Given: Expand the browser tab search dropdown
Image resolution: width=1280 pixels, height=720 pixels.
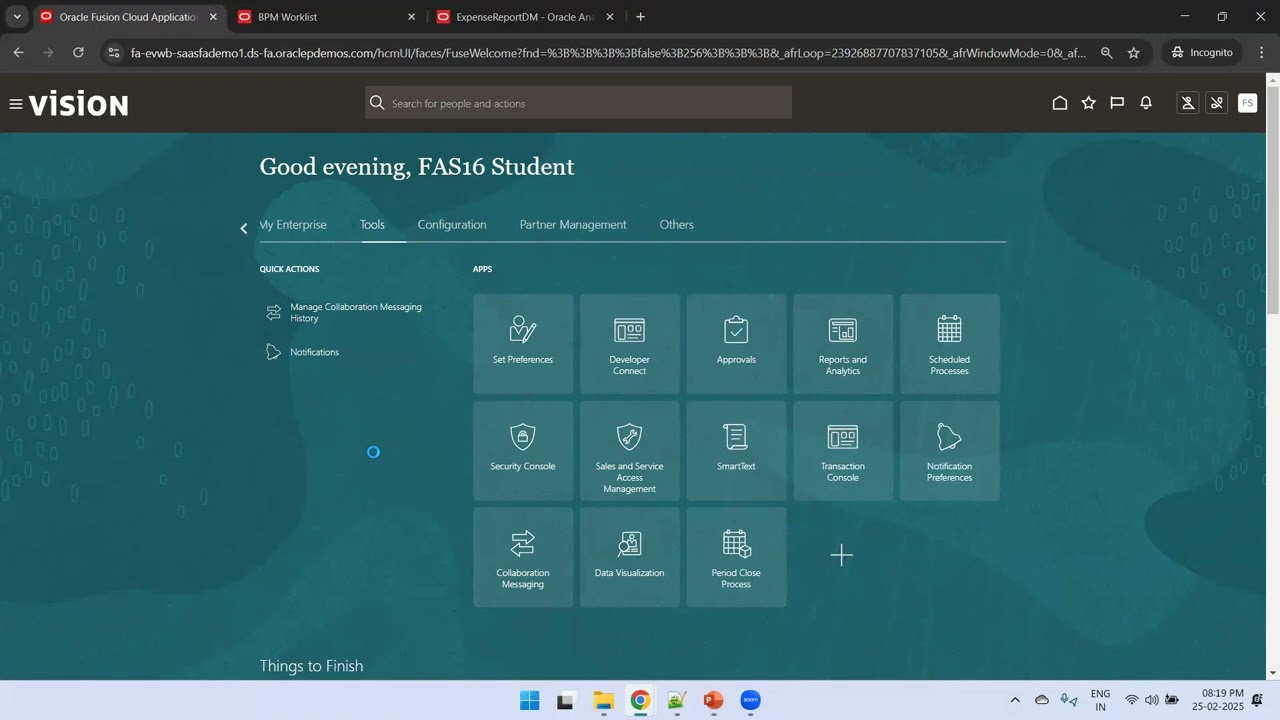Looking at the screenshot, I should coord(17,17).
